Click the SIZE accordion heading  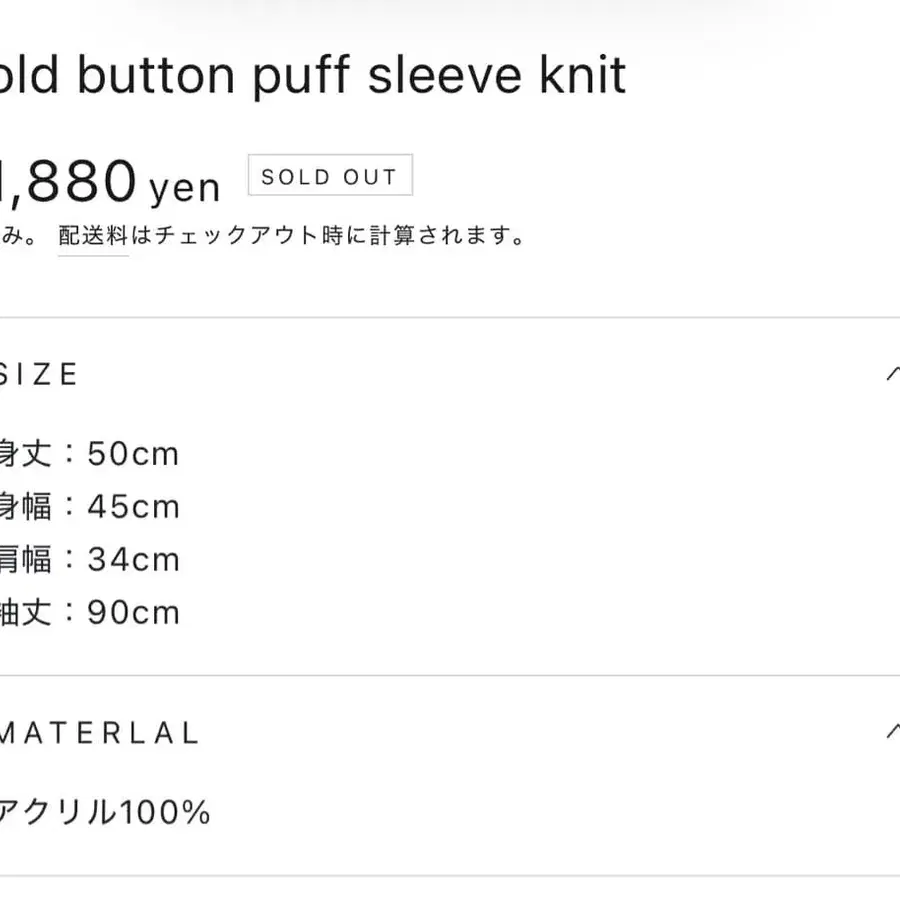click(x=40, y=374)
